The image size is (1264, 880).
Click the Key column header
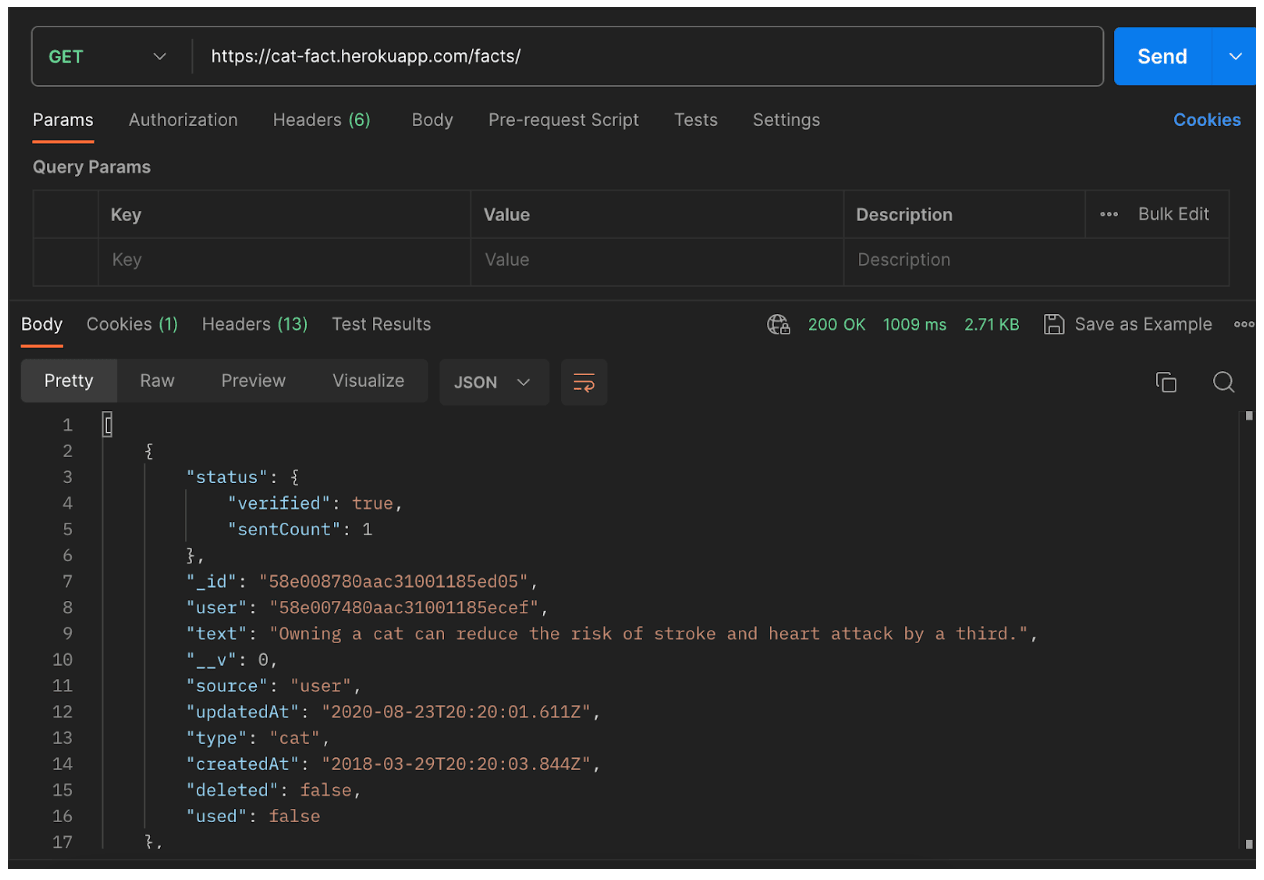[126, 214]
